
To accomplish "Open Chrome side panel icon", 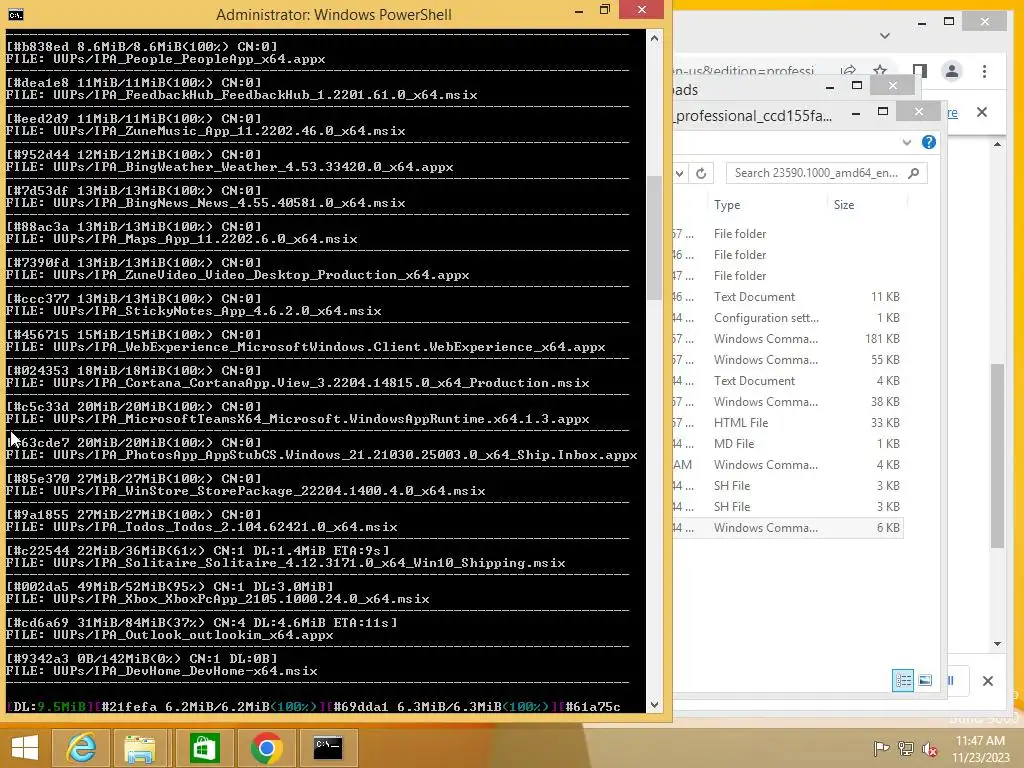I will click(x=920, y=71).
